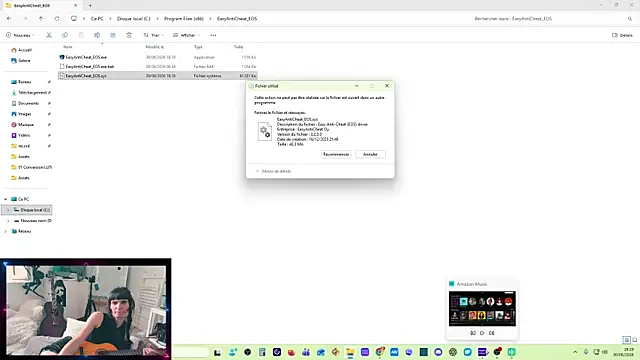Image resolution: width=640 pixels, height=360 pixels.
Task: Unpin Bureau using its pin icon
Action: click(49, 82)
